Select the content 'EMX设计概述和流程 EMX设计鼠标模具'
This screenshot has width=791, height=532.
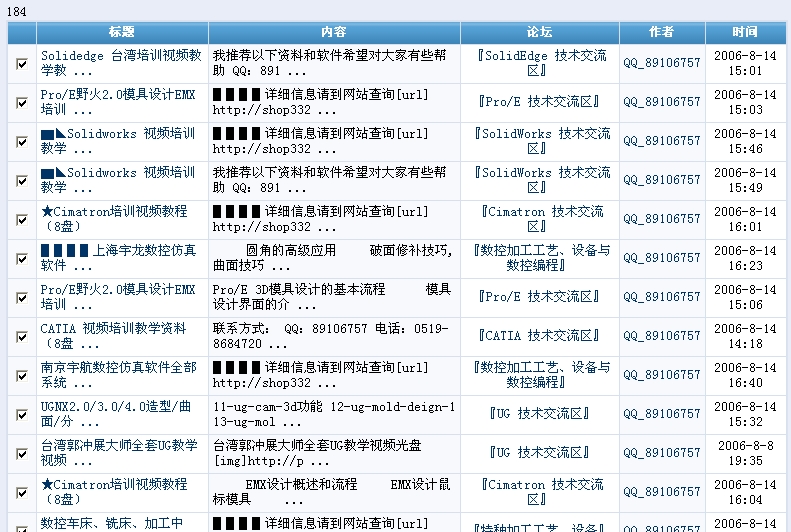331,492
